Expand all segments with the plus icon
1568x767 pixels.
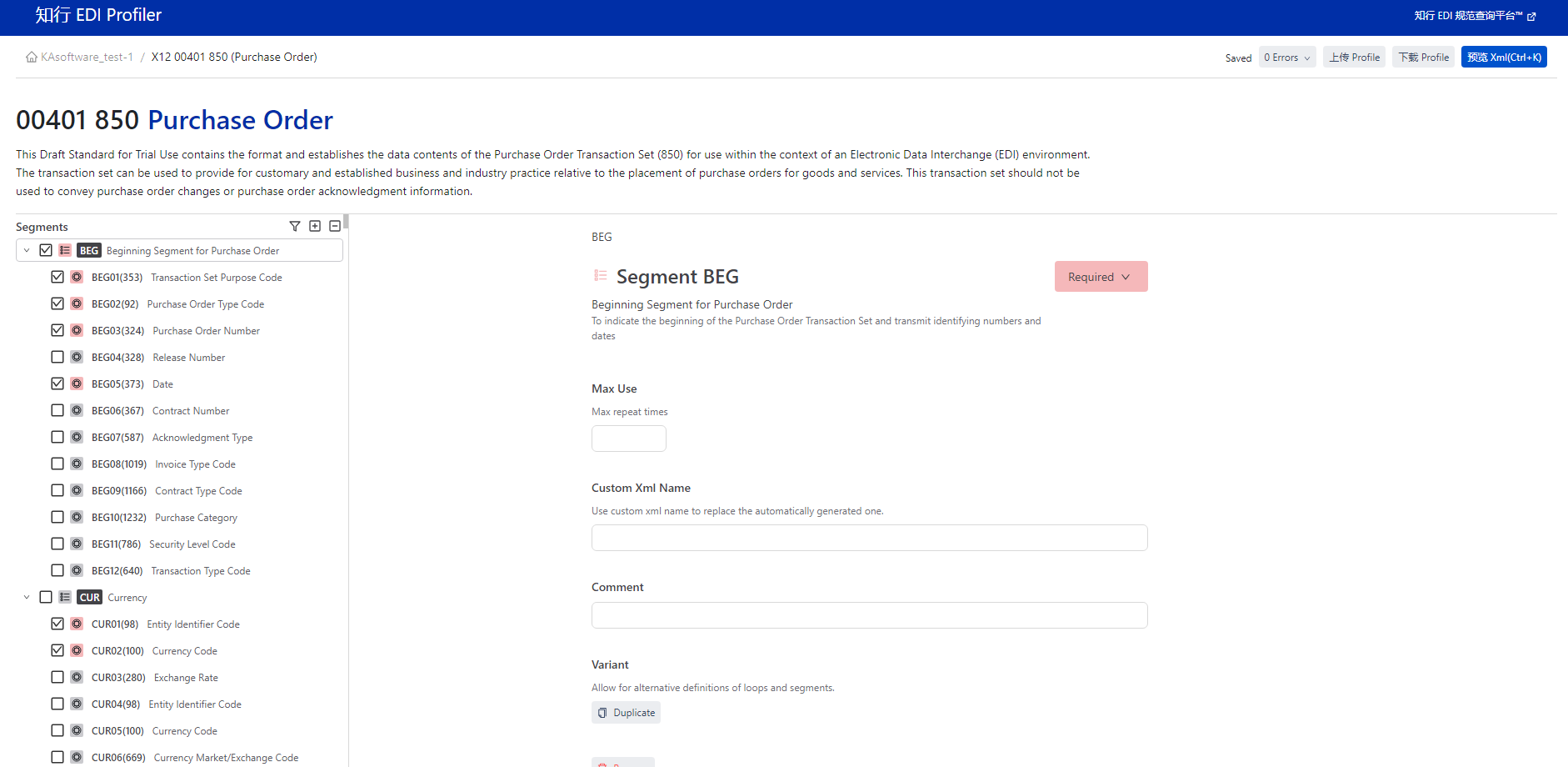[x=315, y=226]
